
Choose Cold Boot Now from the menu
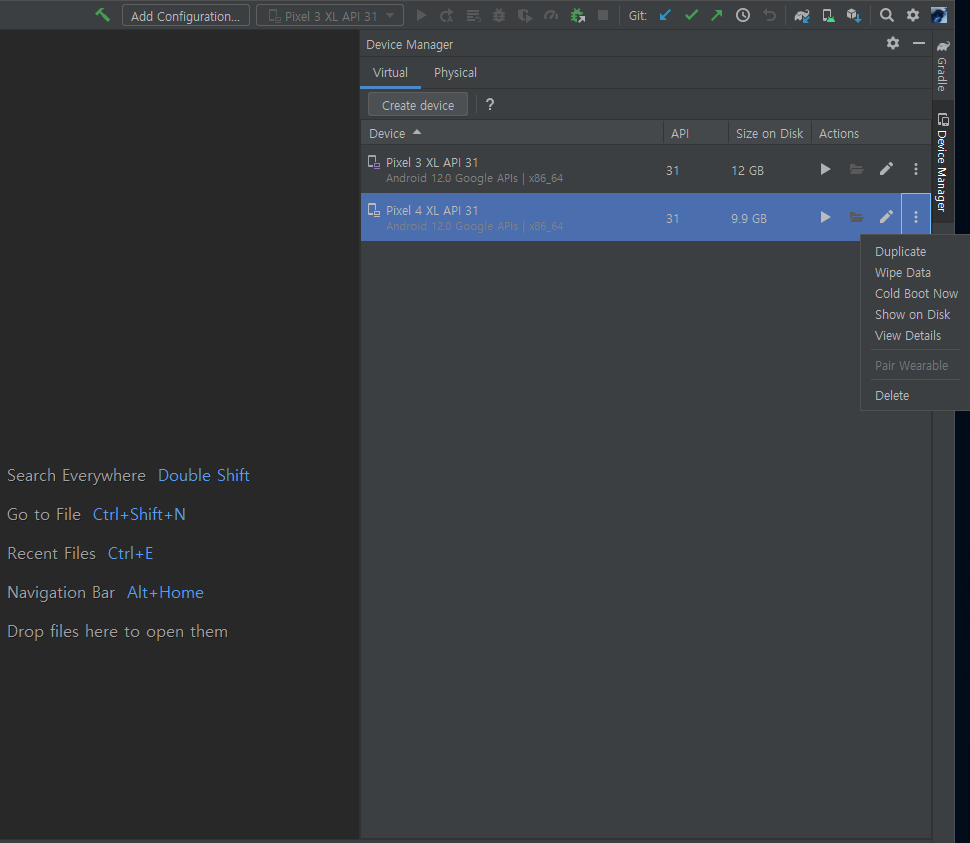point(916,294)
